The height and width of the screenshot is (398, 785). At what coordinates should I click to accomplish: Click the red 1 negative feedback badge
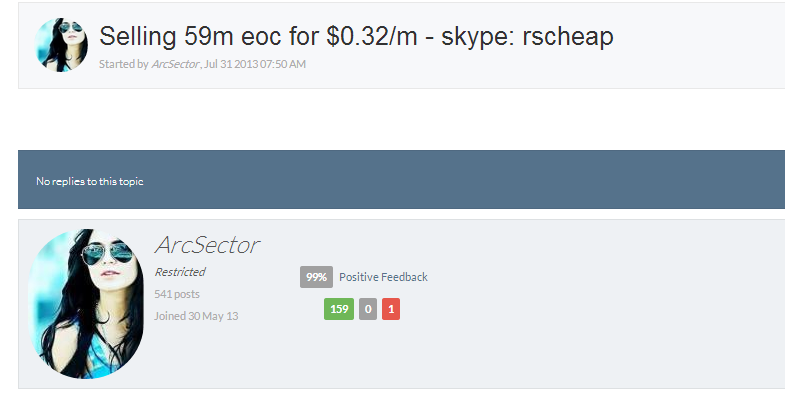pos(391,309)
